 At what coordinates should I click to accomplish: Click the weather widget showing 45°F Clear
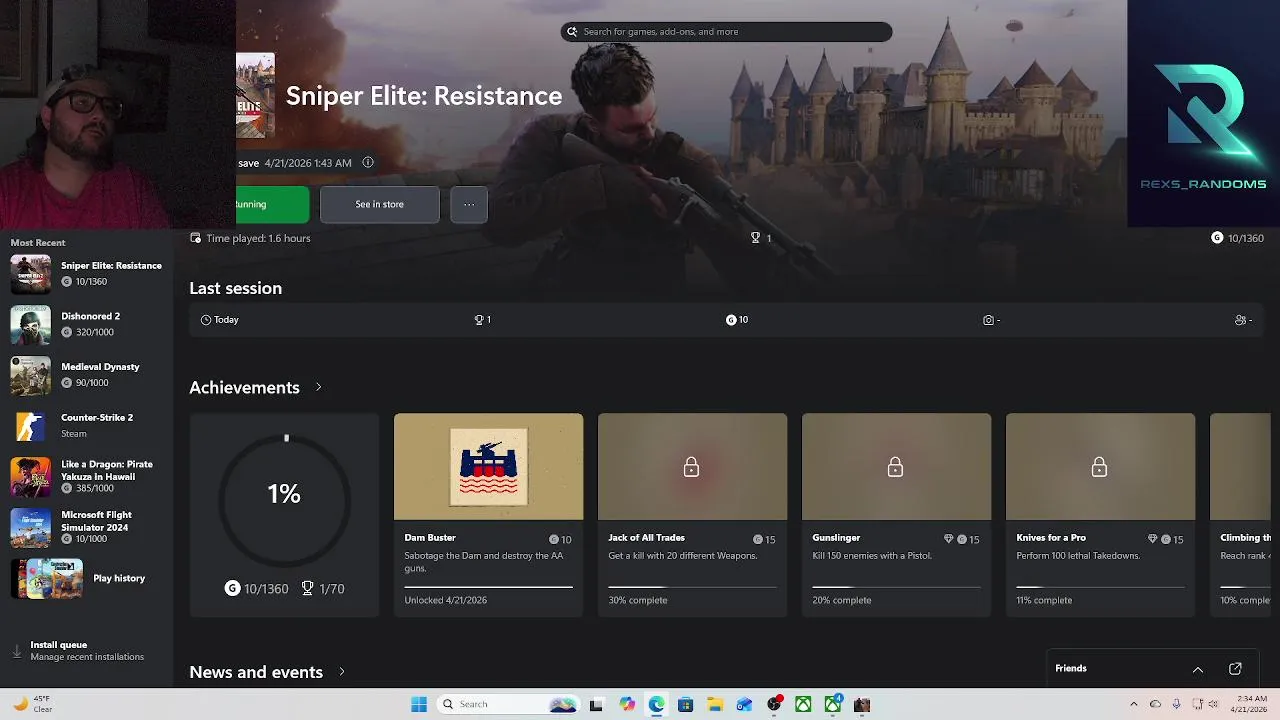[32, 704]
